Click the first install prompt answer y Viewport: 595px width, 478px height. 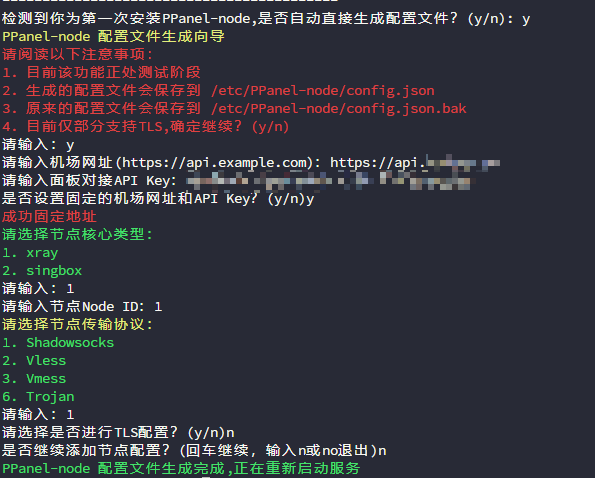(x=526, y=19)
